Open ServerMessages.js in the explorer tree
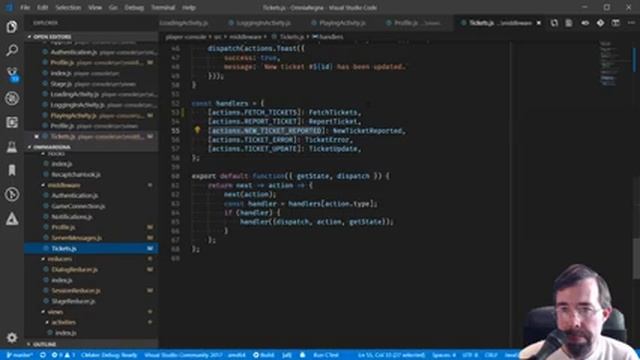Viewport: 640px width, 360px height. click(76, 238)
